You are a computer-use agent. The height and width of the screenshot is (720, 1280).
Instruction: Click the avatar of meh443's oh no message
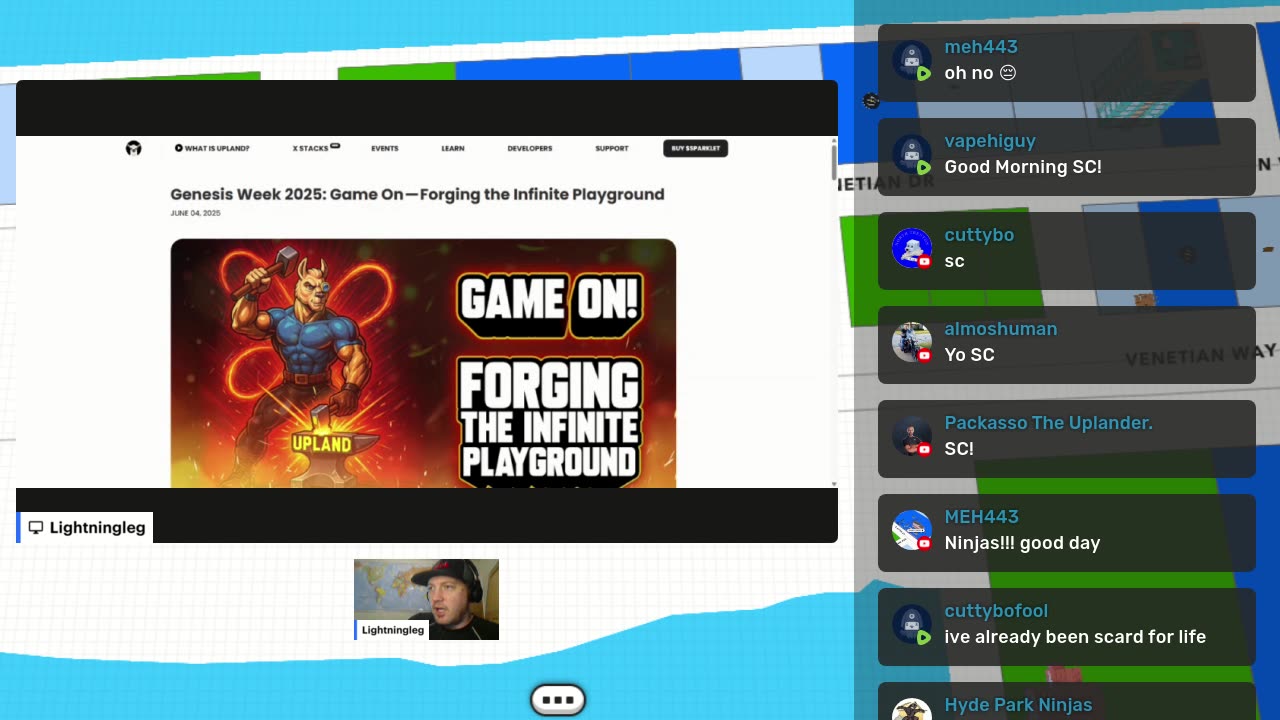911,61
